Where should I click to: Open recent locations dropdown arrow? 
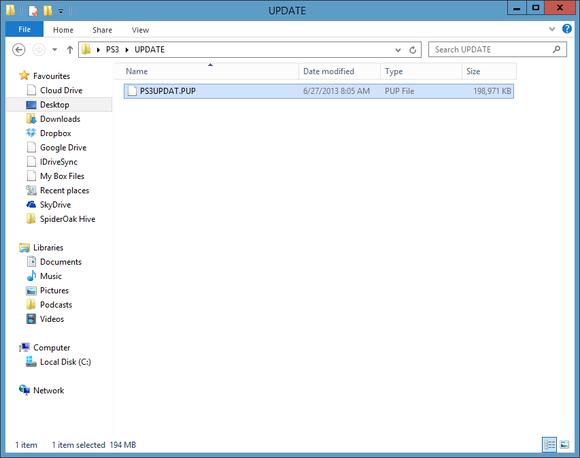point(55,50)
